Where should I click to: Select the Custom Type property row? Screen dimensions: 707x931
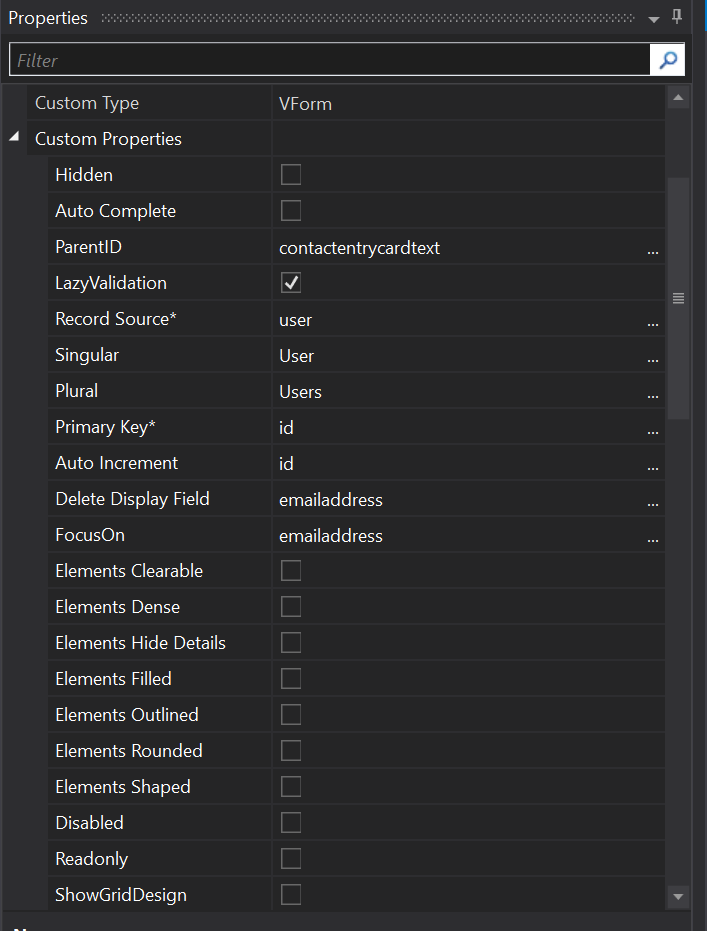click(x=150, y=103)
